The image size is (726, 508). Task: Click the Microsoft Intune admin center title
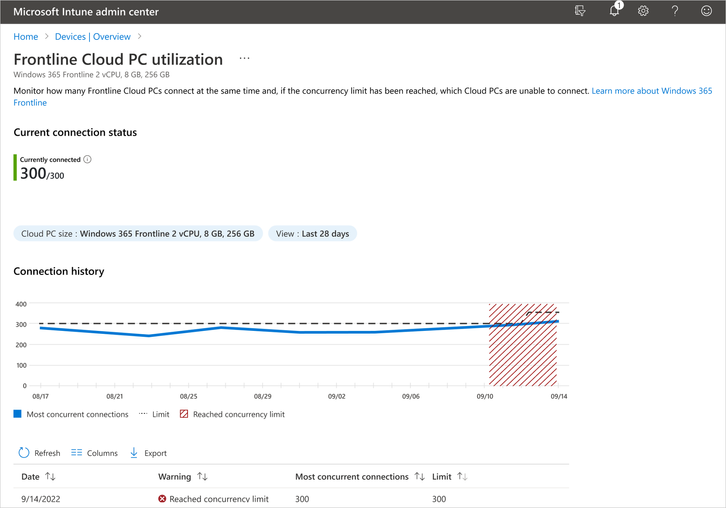[x=86, y=12]
